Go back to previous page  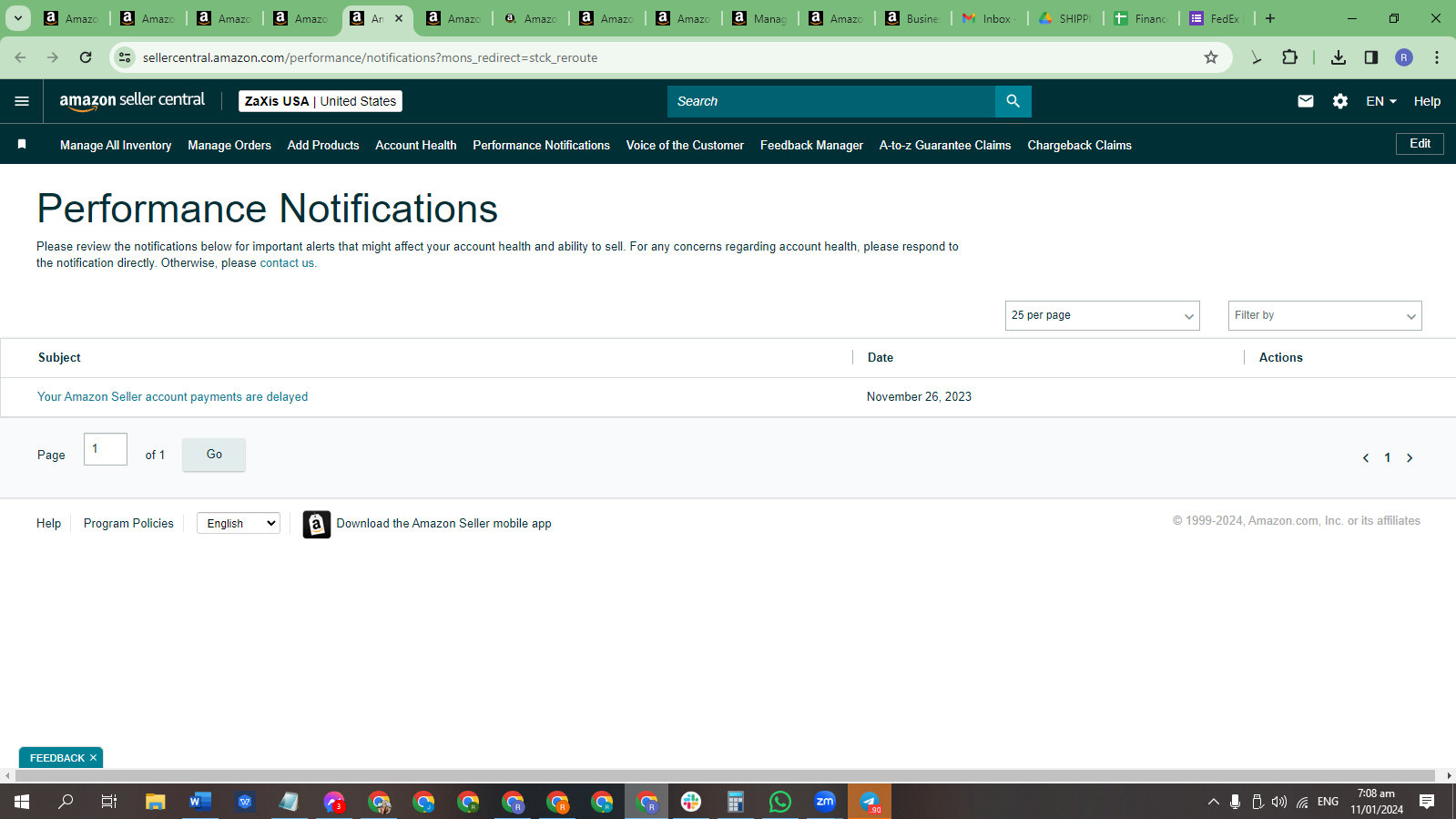point(20,57)
